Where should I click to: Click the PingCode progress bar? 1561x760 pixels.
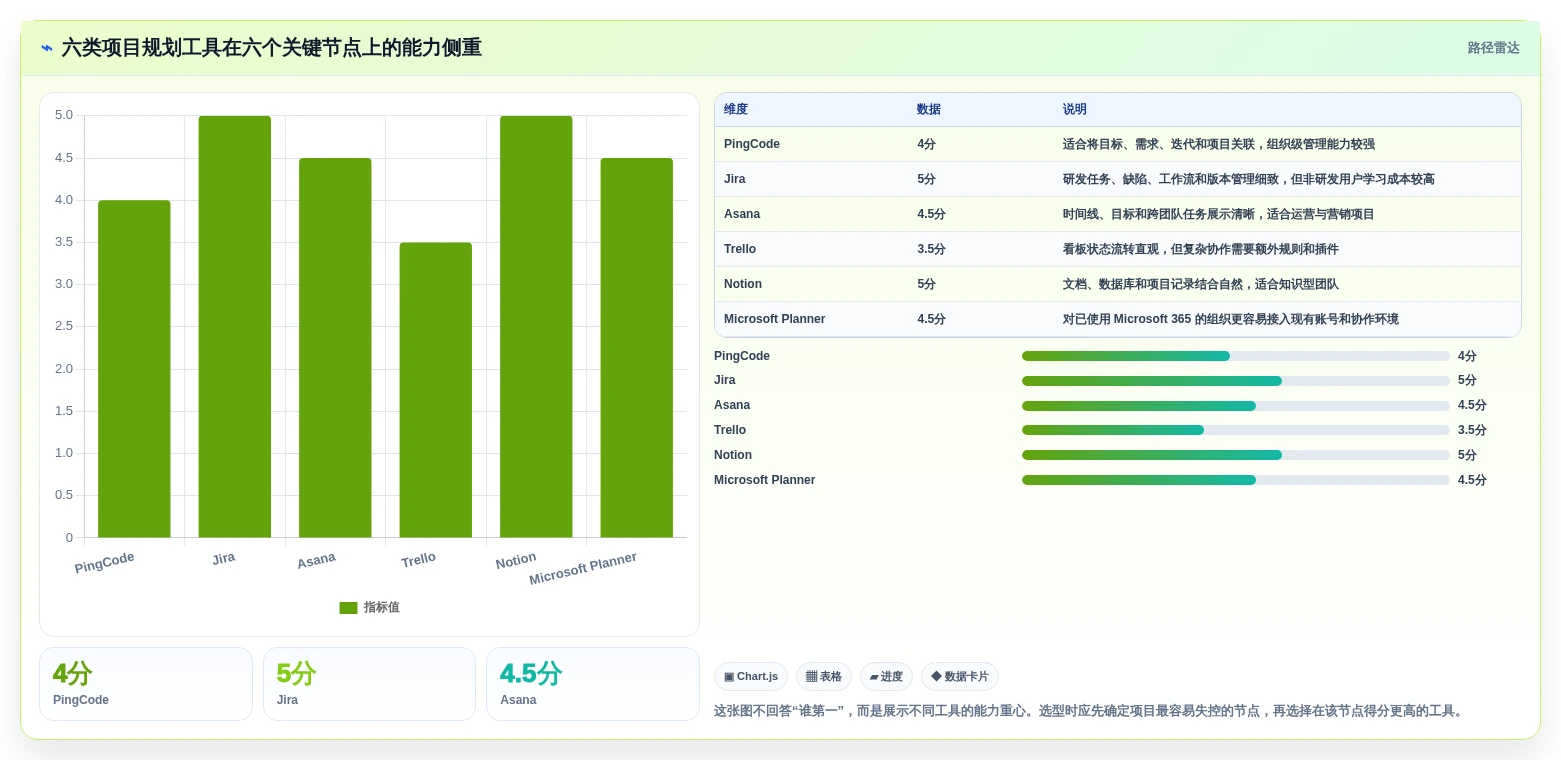1236,356
